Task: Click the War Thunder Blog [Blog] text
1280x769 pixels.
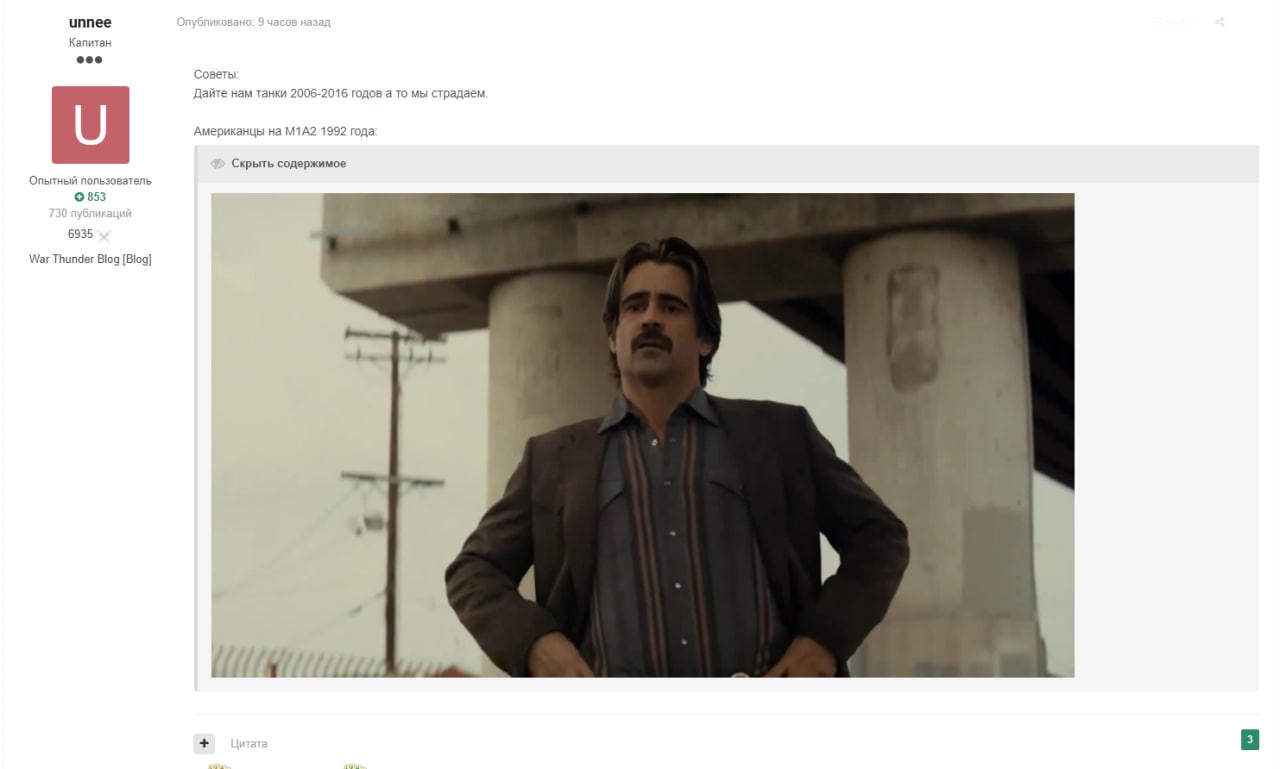Action: pyautogui.click(x=90, y=259)
